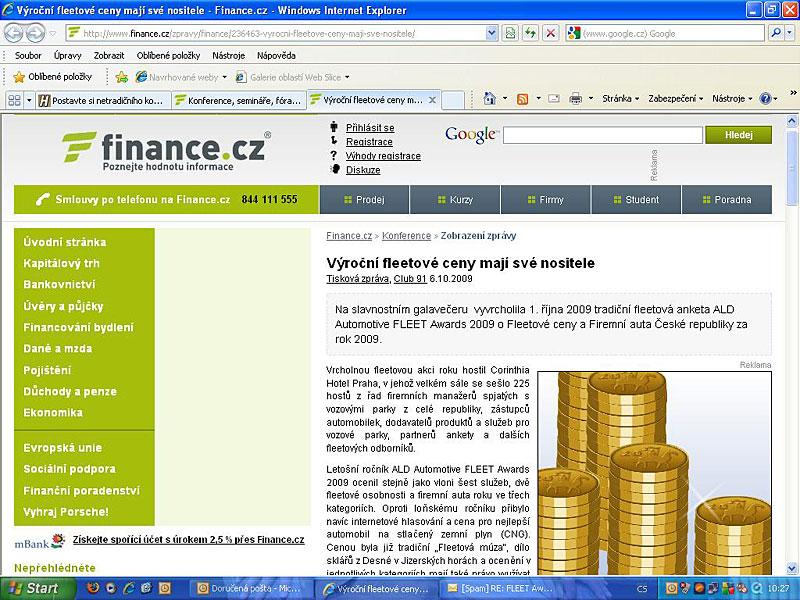Click the finance.cz logo
The image size is (800, 600).
(x=167, y=151)
